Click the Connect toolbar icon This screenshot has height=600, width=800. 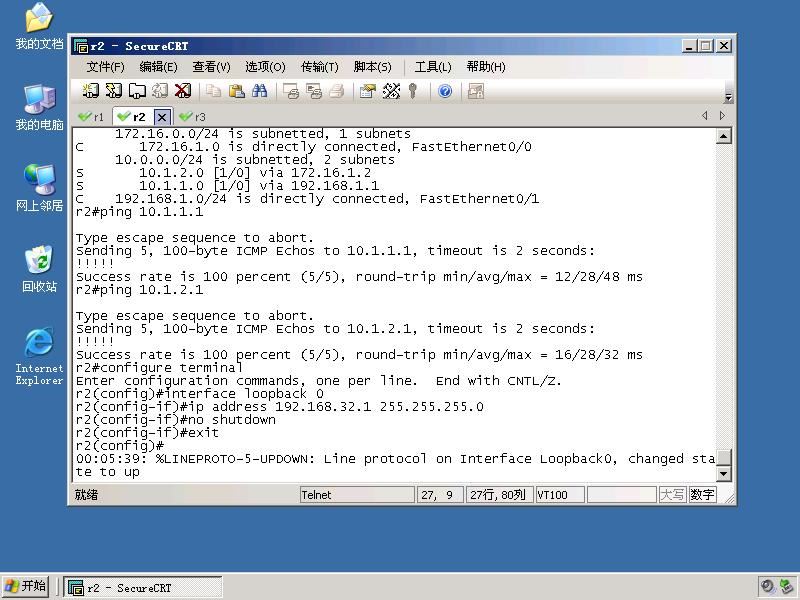click(91, 91)
